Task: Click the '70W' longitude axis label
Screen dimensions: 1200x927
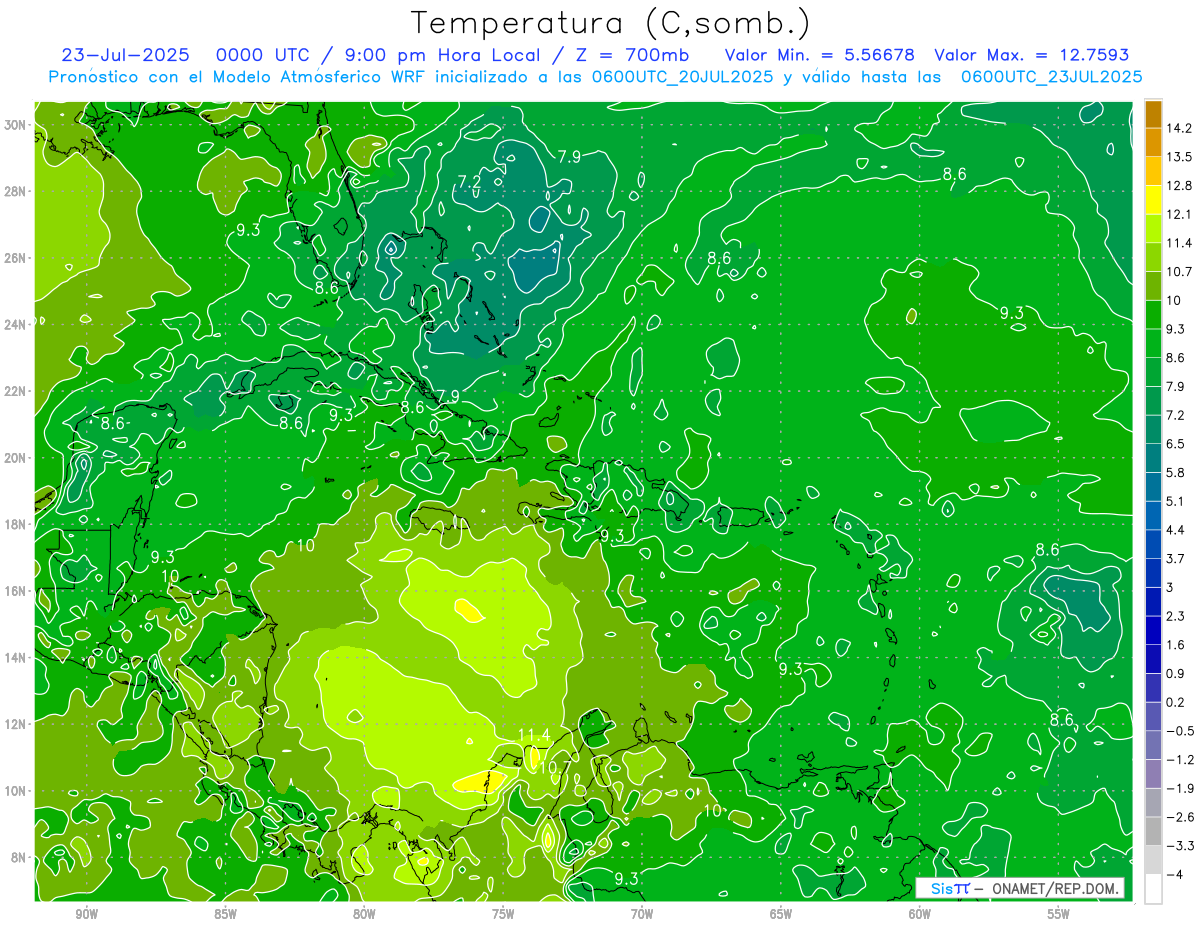Action: (642, 914)
